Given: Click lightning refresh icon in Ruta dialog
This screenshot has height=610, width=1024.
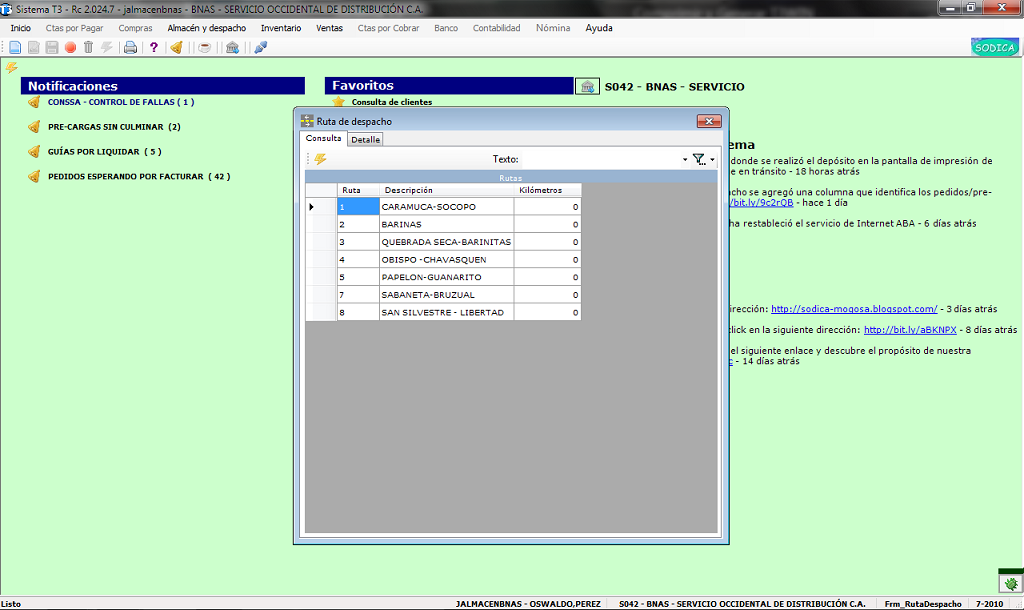Looking at the screenshot, I should click(x=320, y=159).
